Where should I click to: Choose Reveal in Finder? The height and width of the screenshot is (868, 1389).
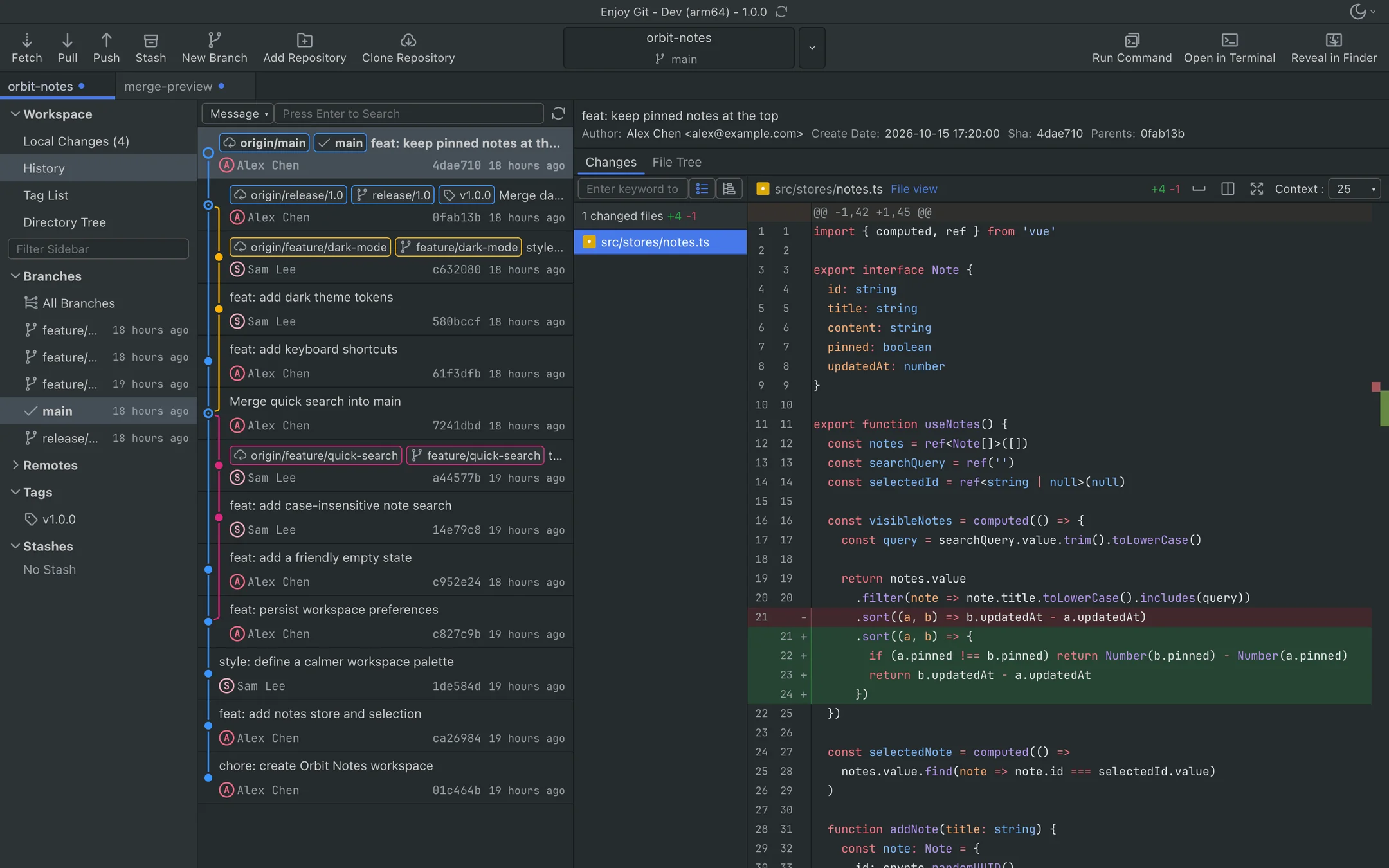coord(1334,48)
